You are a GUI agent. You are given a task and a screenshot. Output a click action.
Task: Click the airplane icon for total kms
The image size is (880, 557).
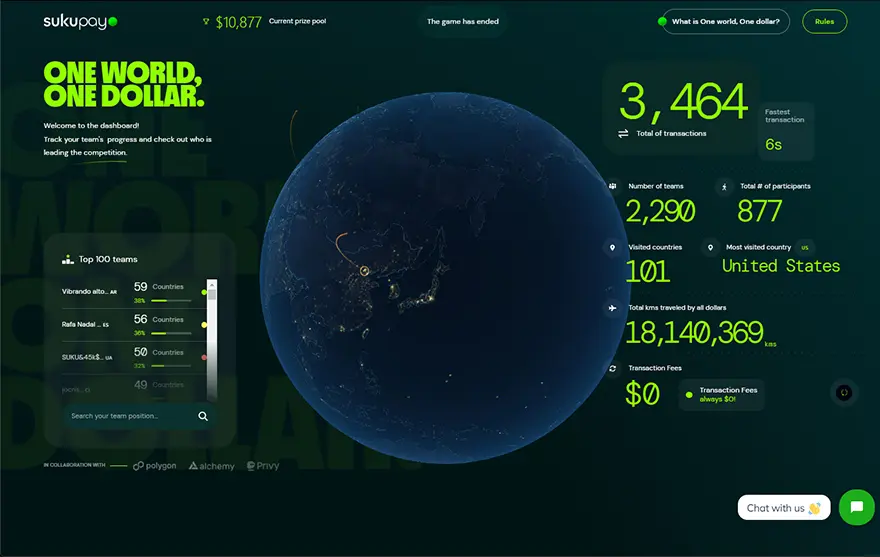tap(612, 308)
